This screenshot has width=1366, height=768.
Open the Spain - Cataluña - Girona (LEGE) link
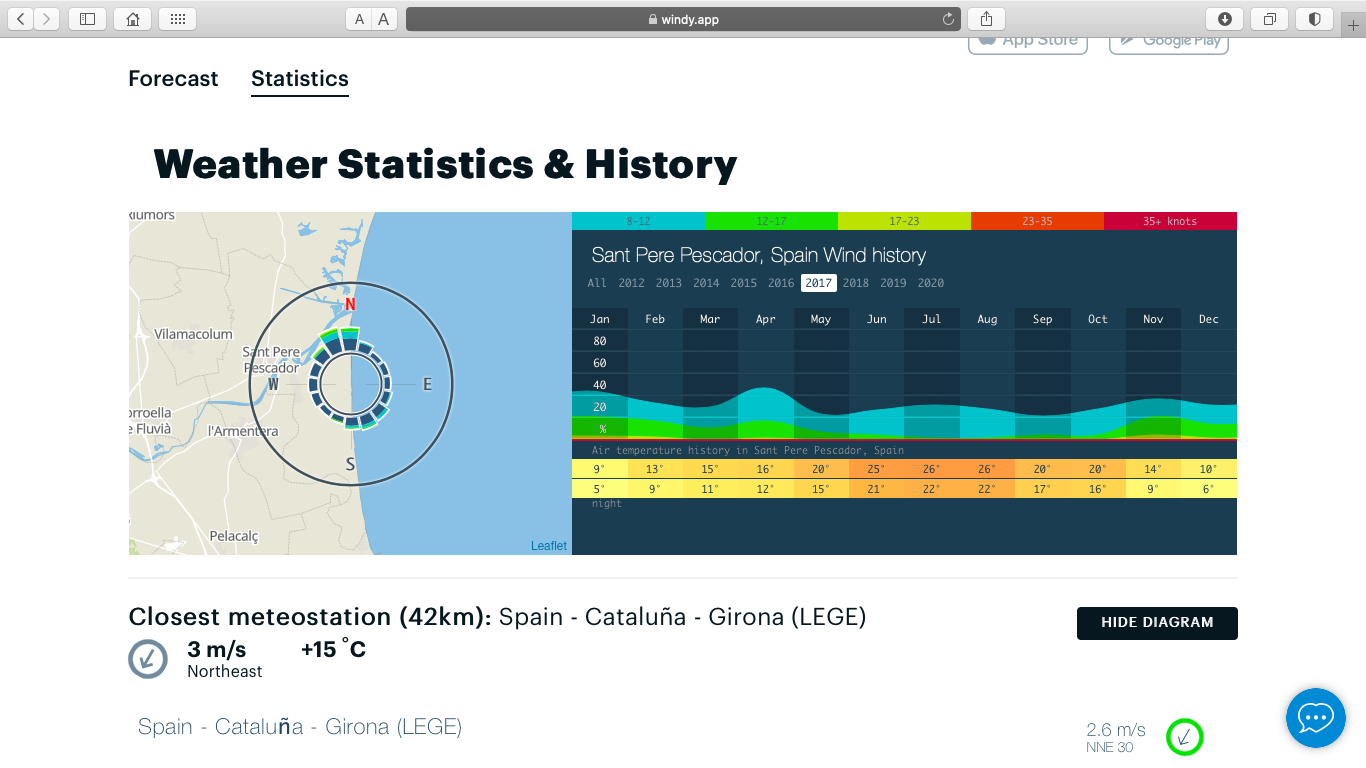[x=300, y=727]
